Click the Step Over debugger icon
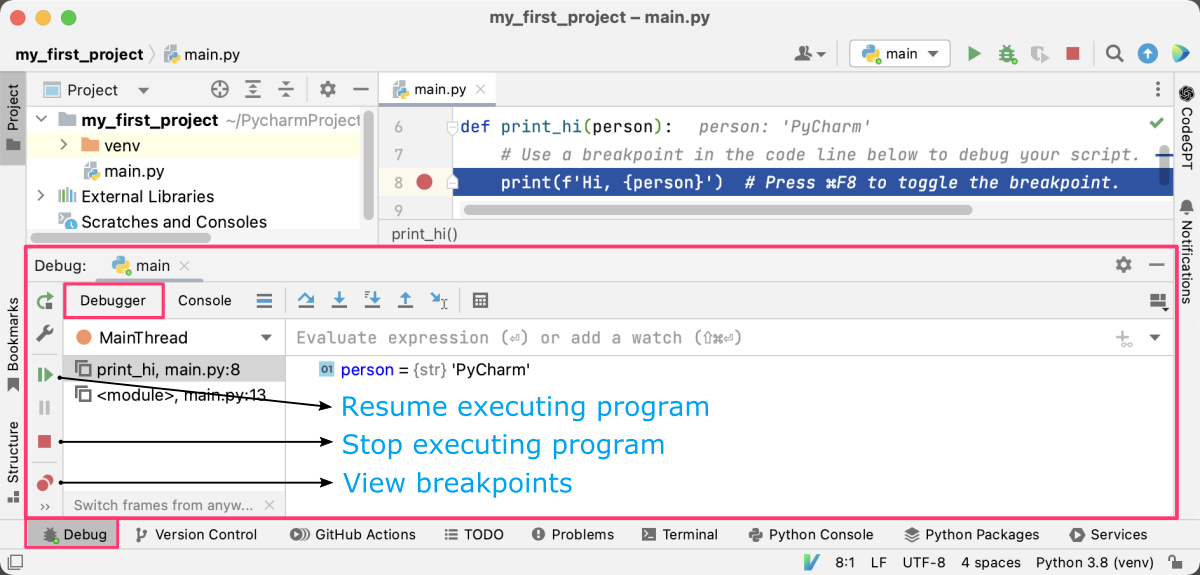 click(307, 300)
